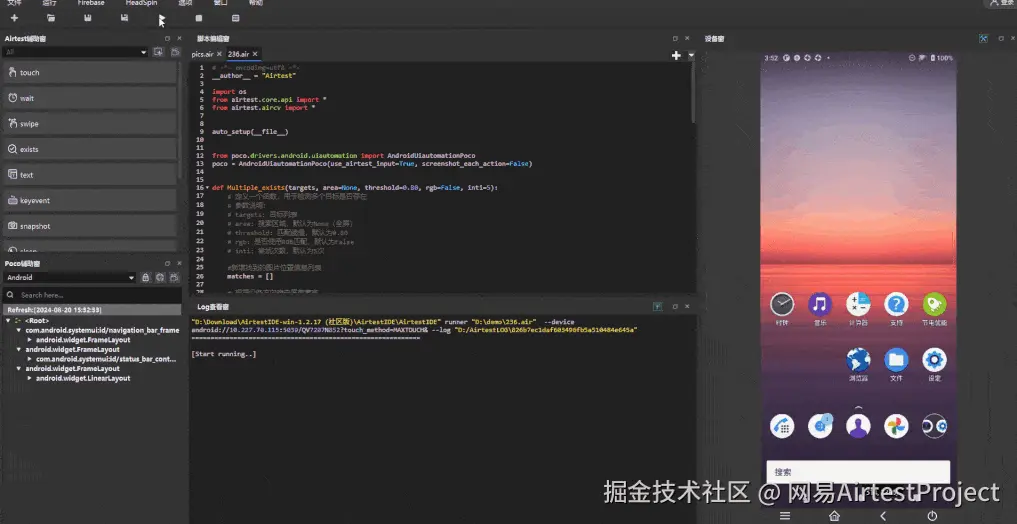Image resolution: width=1017 pixels, height=524 pixels.
Task: Insert a keyevent command from the Airtest panel
Action: click(x=90, y=200)
